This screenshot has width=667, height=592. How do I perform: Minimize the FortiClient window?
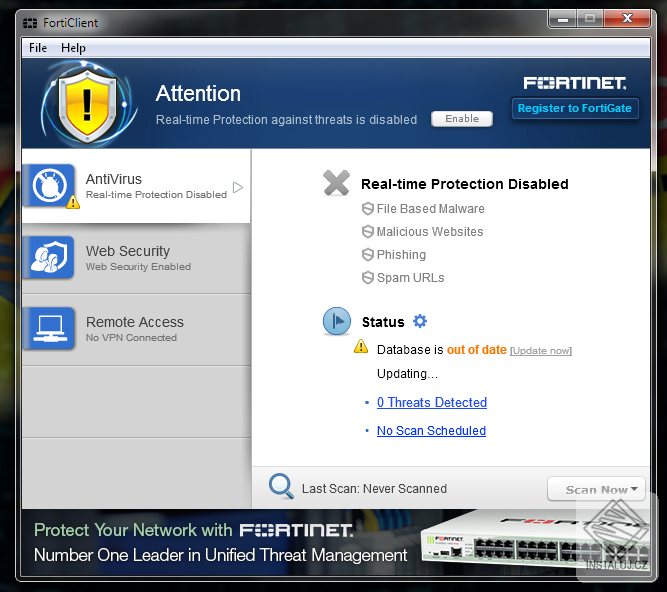[x=562, y=19]
